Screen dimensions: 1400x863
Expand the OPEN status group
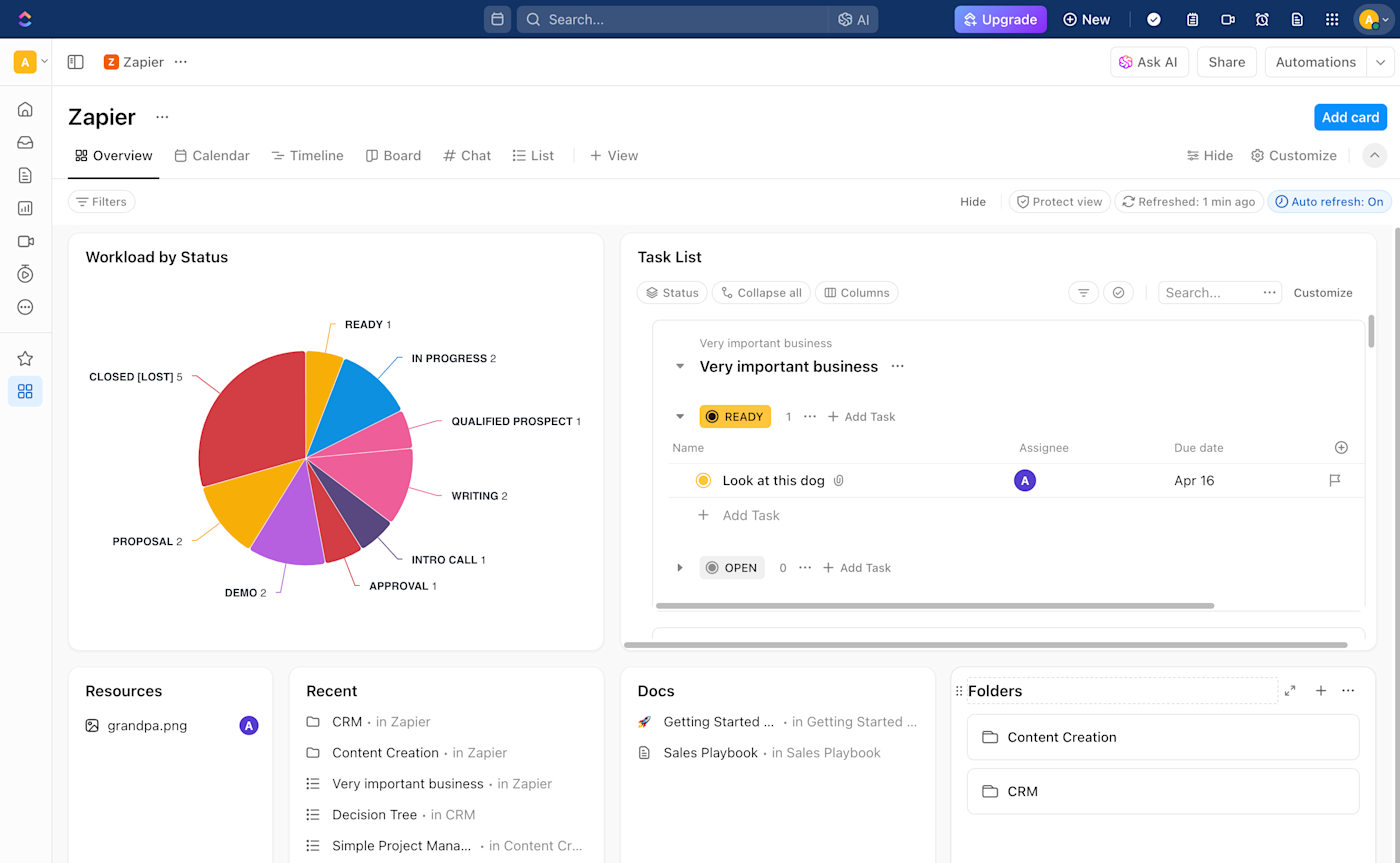680,568
